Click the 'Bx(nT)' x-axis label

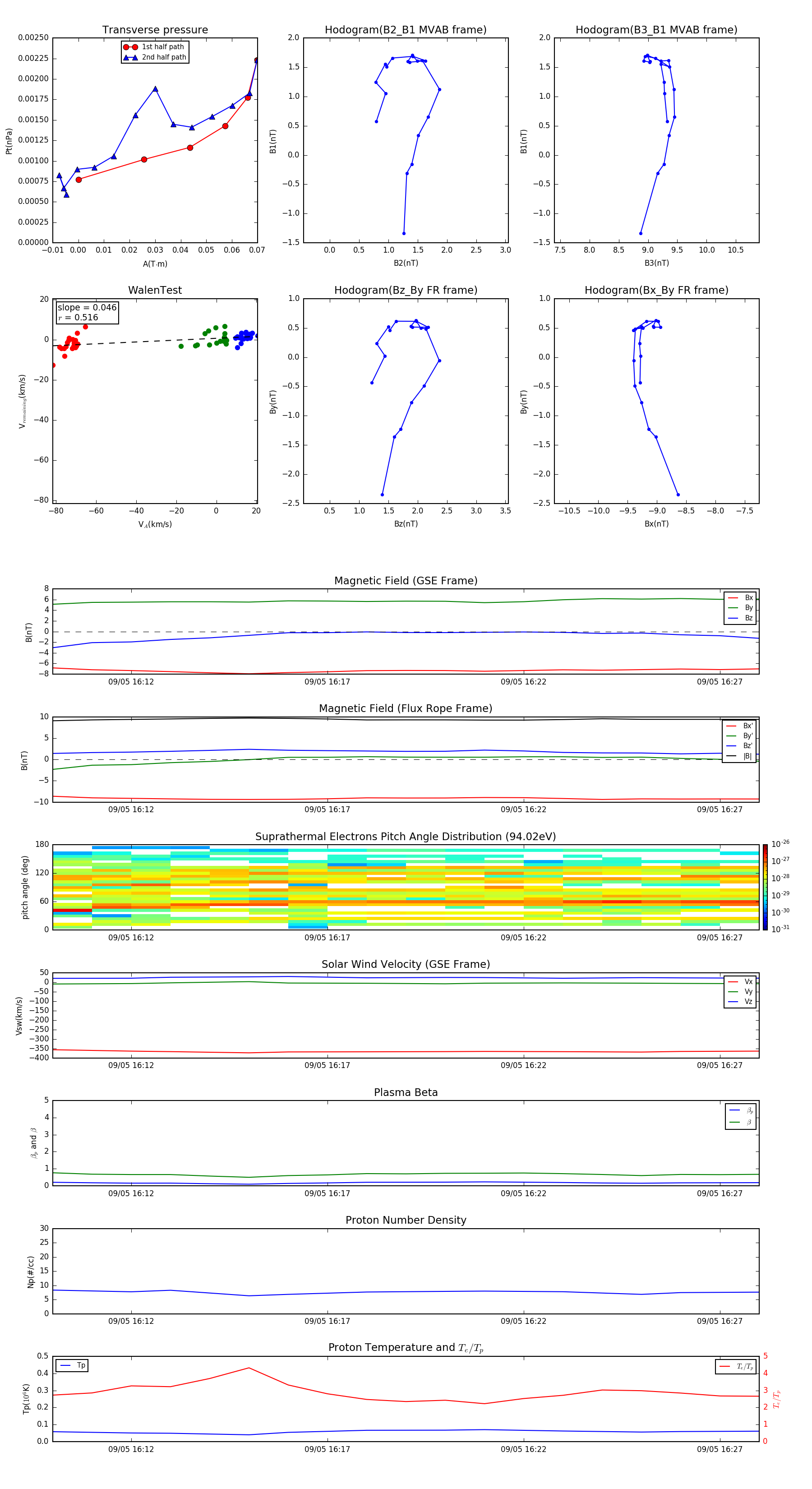[656, 524]
